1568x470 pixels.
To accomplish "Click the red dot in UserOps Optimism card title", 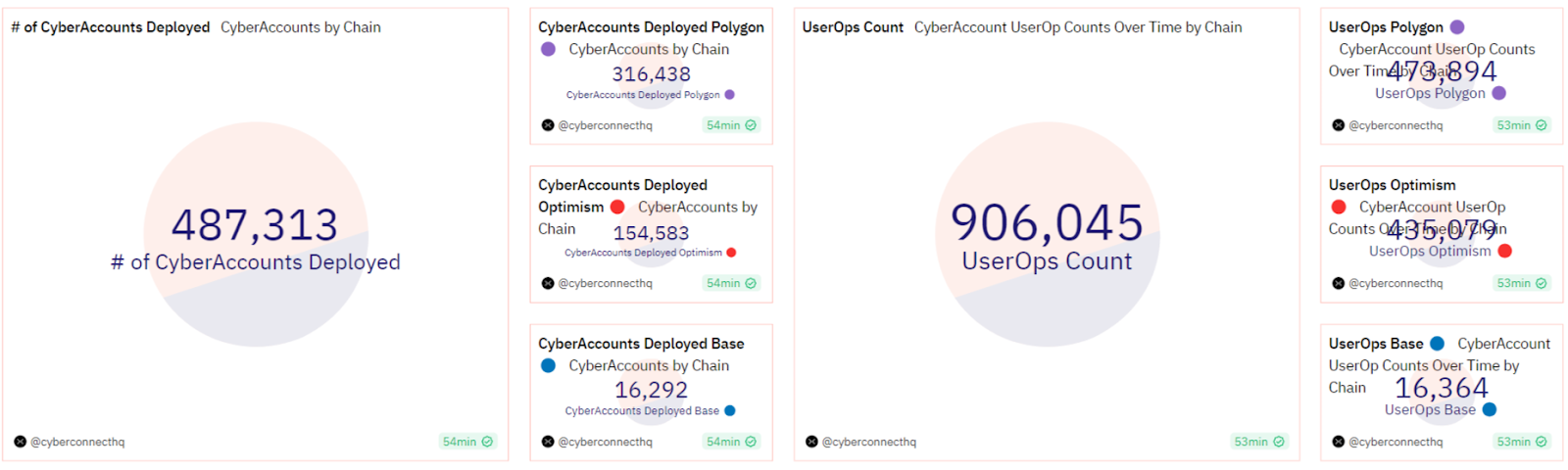I will [x=1339, y=207].
